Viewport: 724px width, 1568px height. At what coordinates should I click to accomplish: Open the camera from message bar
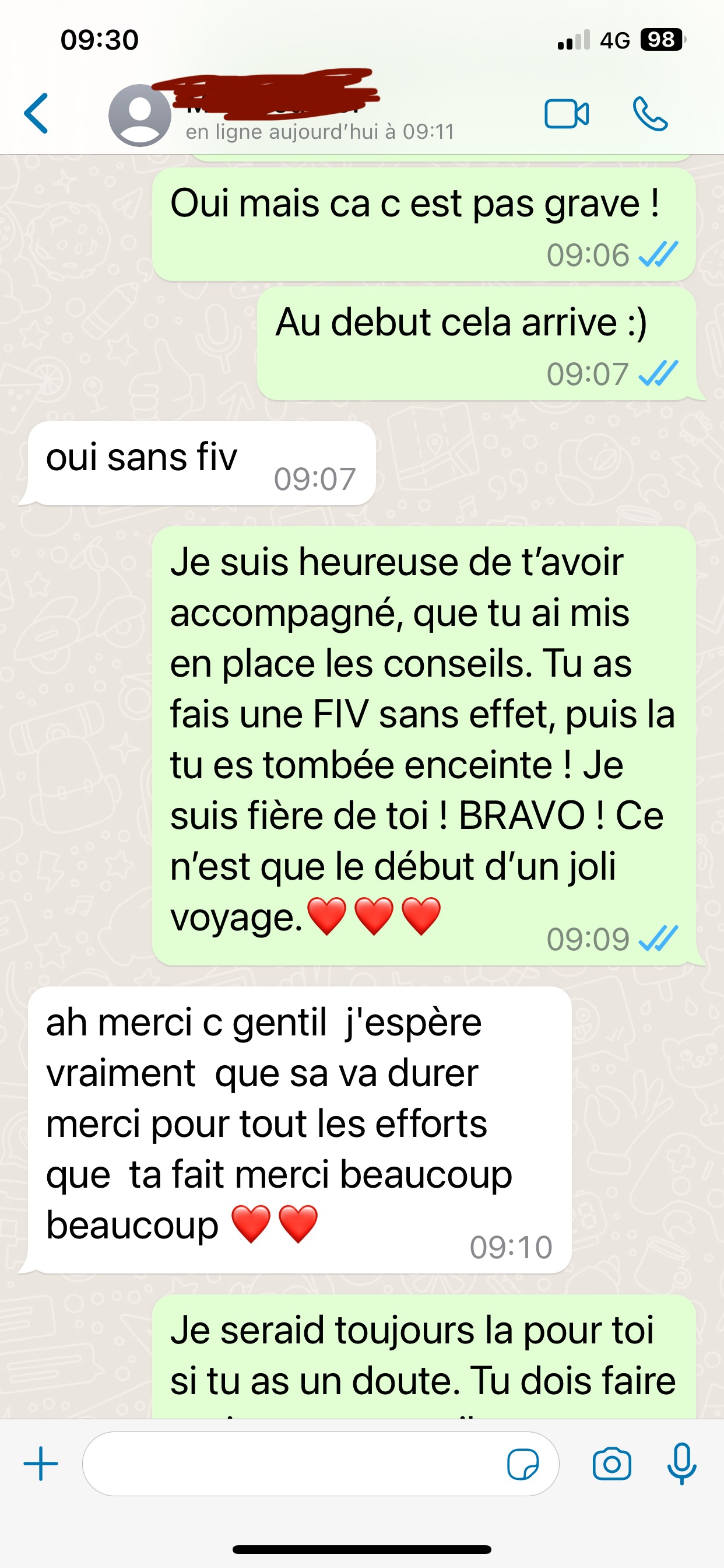click(x=612, y=1464)
